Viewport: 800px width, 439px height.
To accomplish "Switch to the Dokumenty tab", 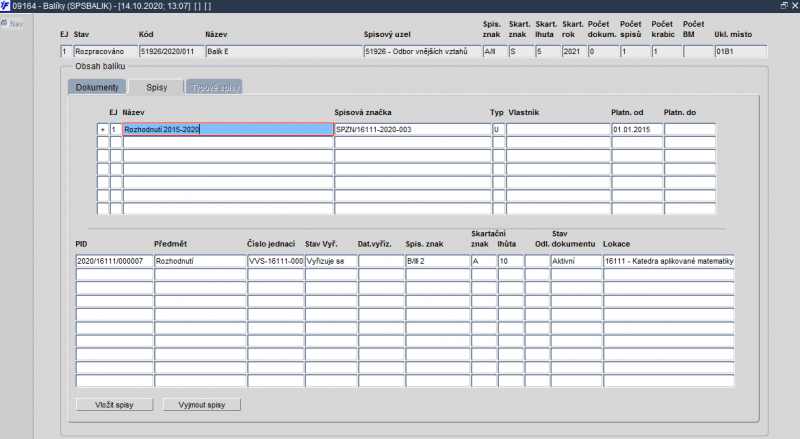I will (98, 87).
